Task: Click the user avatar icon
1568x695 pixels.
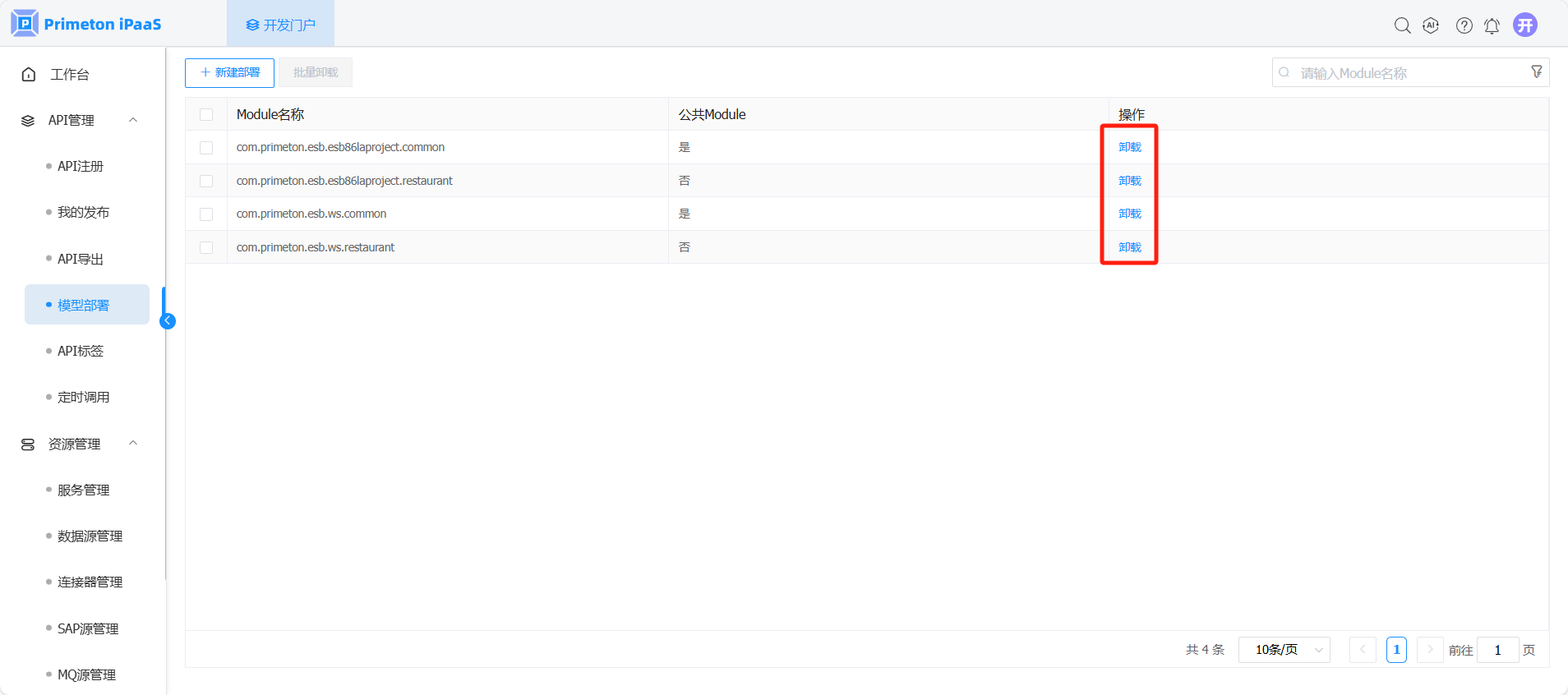Action: [x=1525, y=25]
